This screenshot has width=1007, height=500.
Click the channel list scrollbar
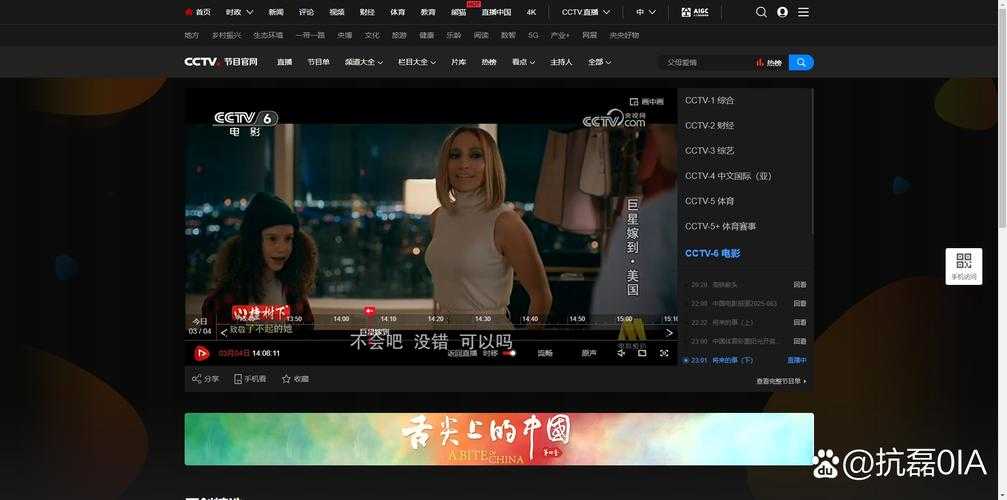pos(812,162)
